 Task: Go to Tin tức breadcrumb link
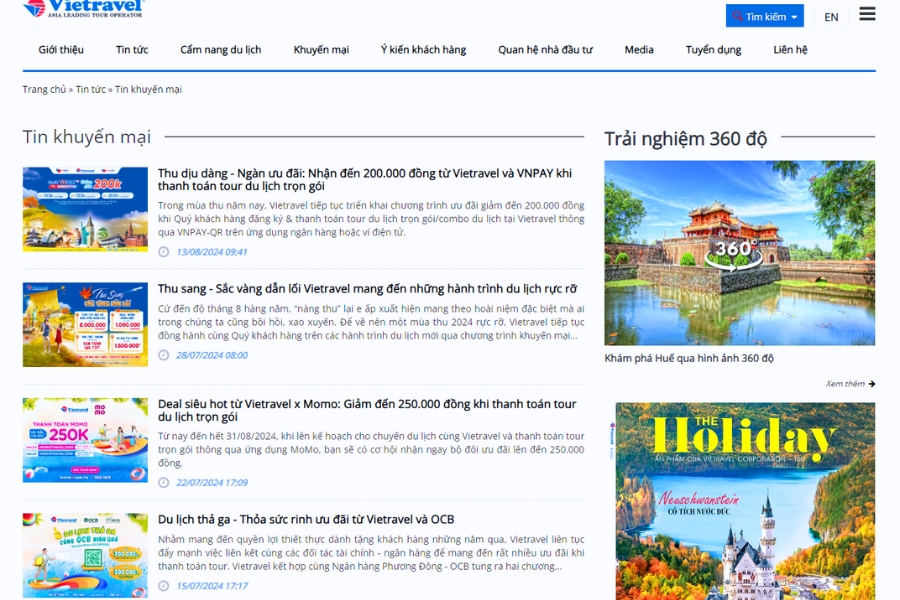pyautogui.click(x=91, y=90)
